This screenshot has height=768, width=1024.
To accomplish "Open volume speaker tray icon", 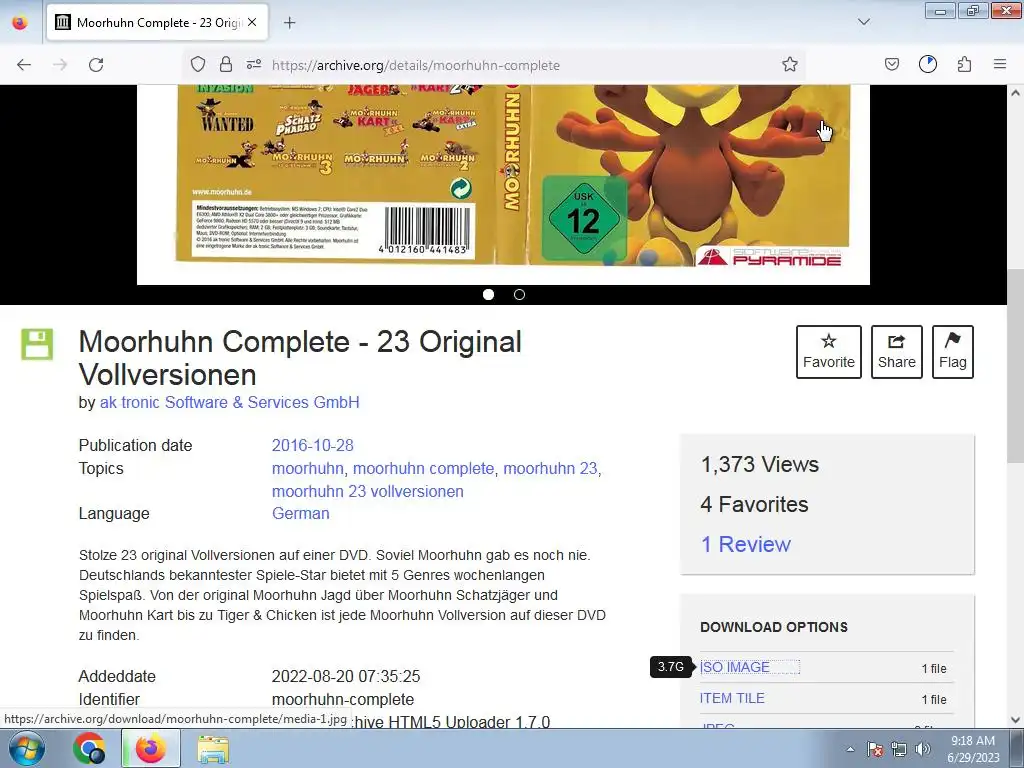I will (922, 749).
